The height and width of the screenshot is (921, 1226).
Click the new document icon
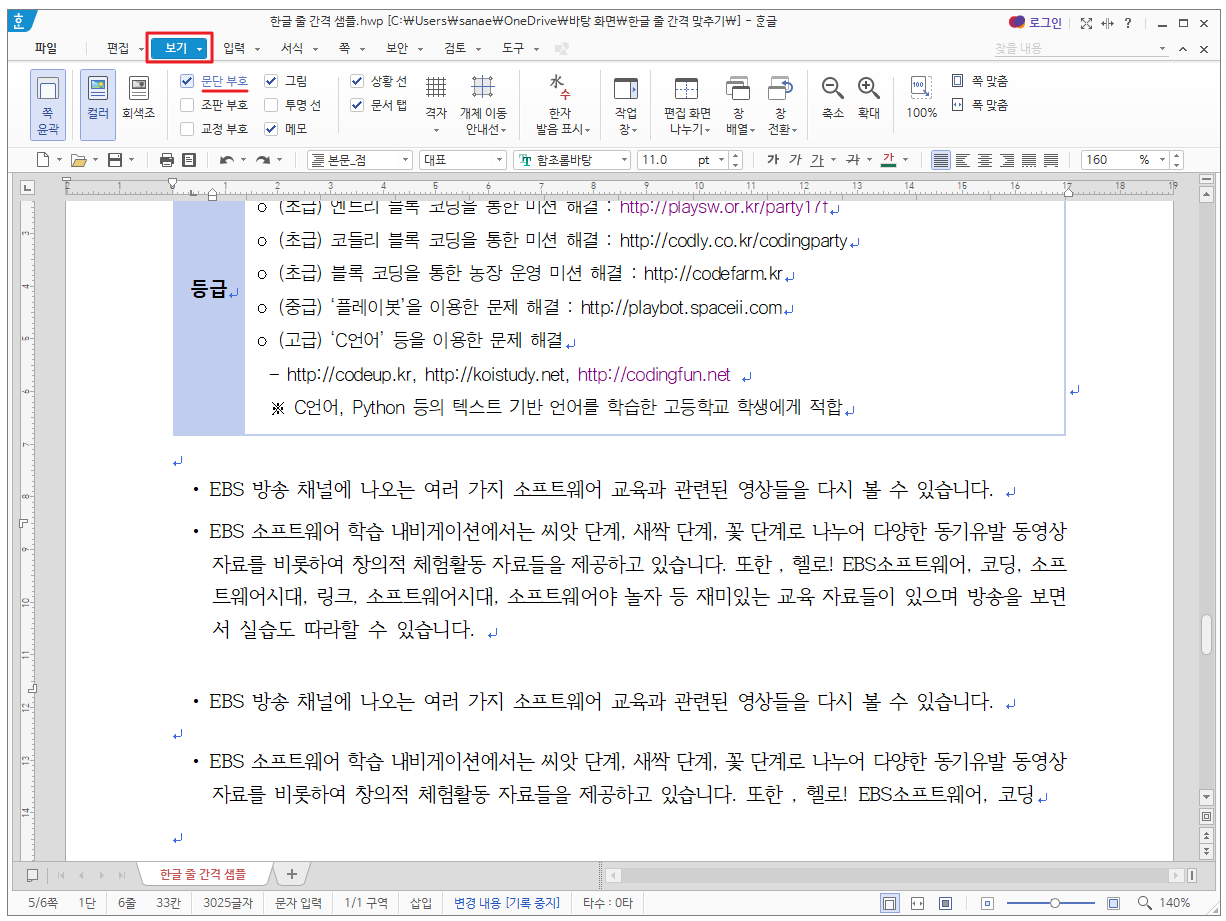[x=42, y=160]
